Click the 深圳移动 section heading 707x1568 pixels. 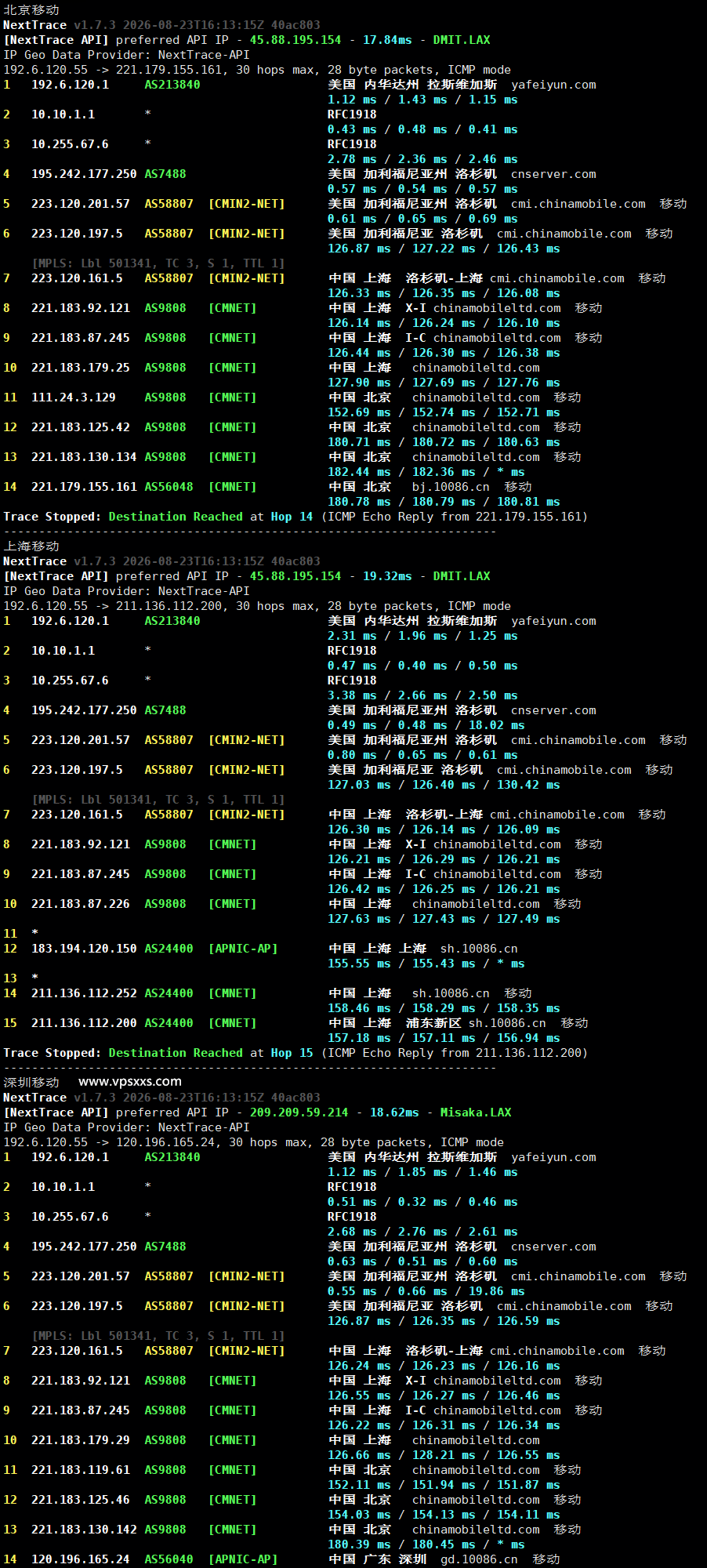tap(31, 1082)
